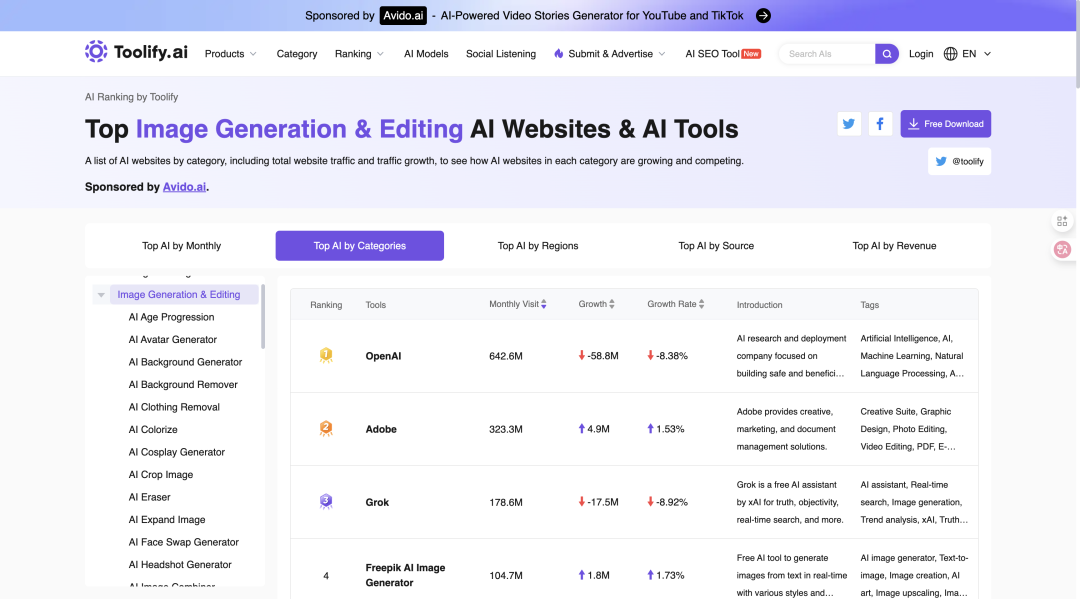Sort by Monthly Visit arrows
Viewport: 1080px width, 599px height.
tap(544, 304)
